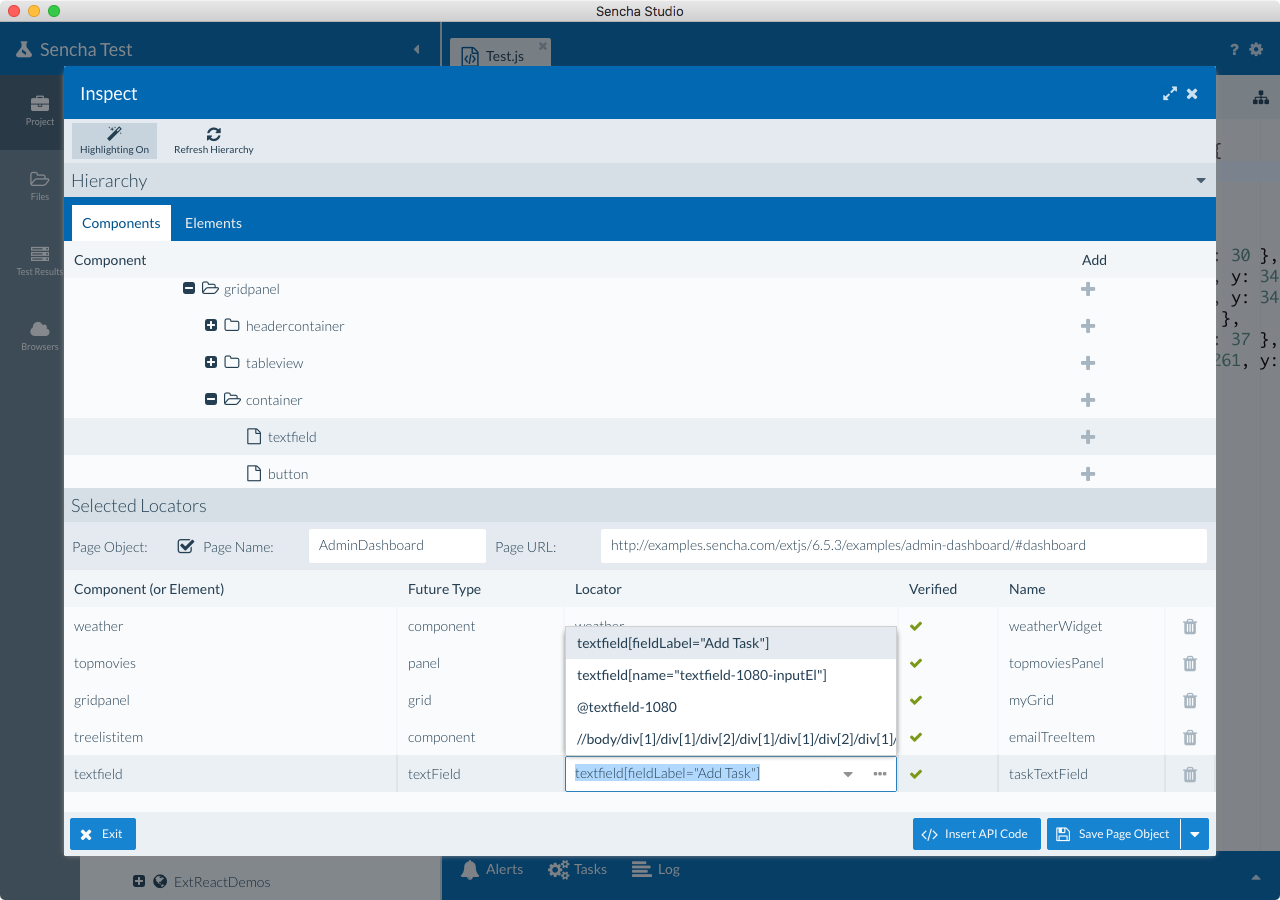Open Alerts in the bottom bar

[x=492, y=869]
